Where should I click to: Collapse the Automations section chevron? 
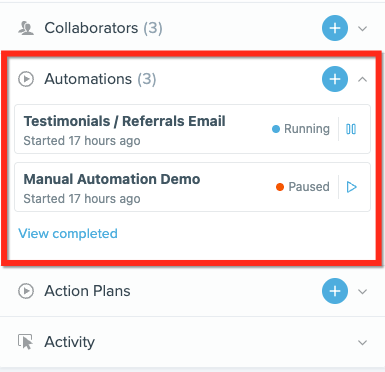[362, 79]
